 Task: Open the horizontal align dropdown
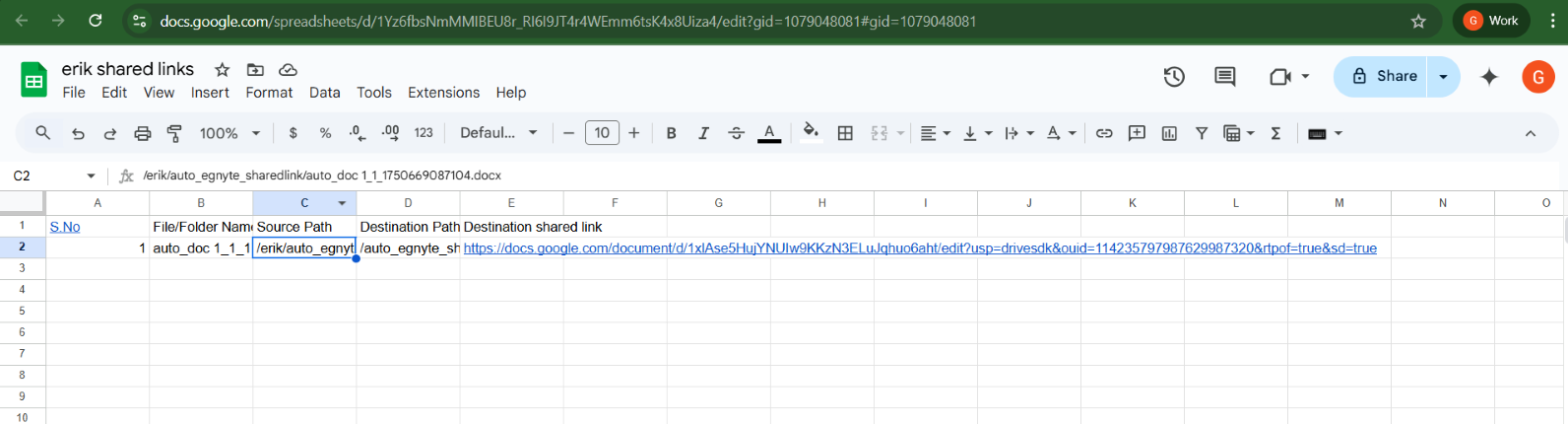934,133
